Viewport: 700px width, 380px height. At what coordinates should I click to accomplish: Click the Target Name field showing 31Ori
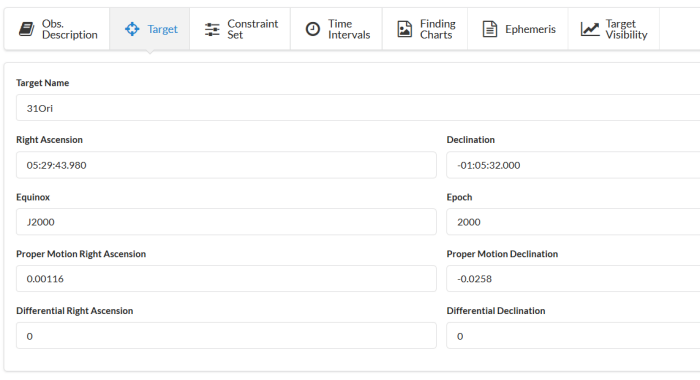pos(358,108)
